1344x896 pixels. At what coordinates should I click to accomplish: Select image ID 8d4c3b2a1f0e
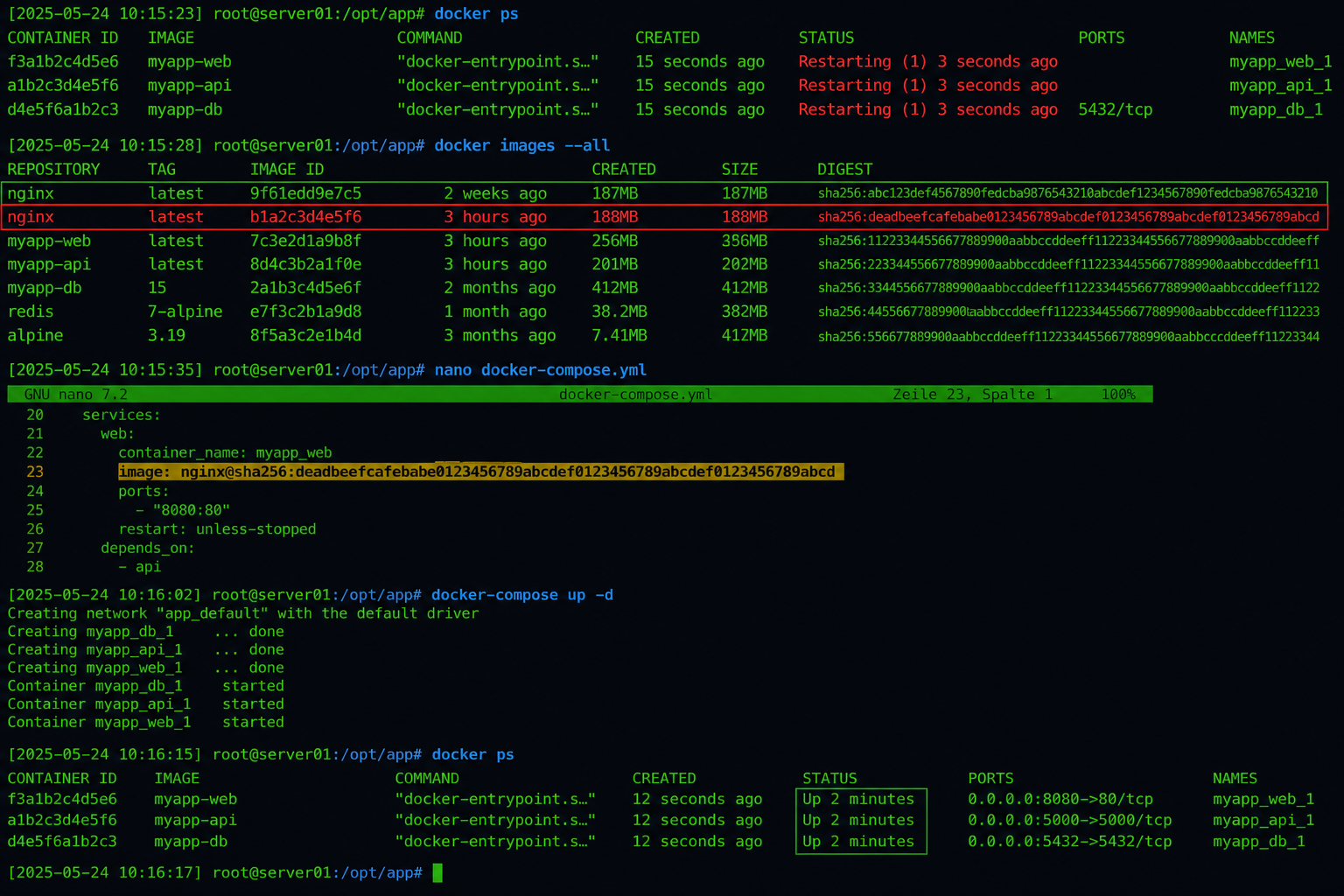(305, 264)
